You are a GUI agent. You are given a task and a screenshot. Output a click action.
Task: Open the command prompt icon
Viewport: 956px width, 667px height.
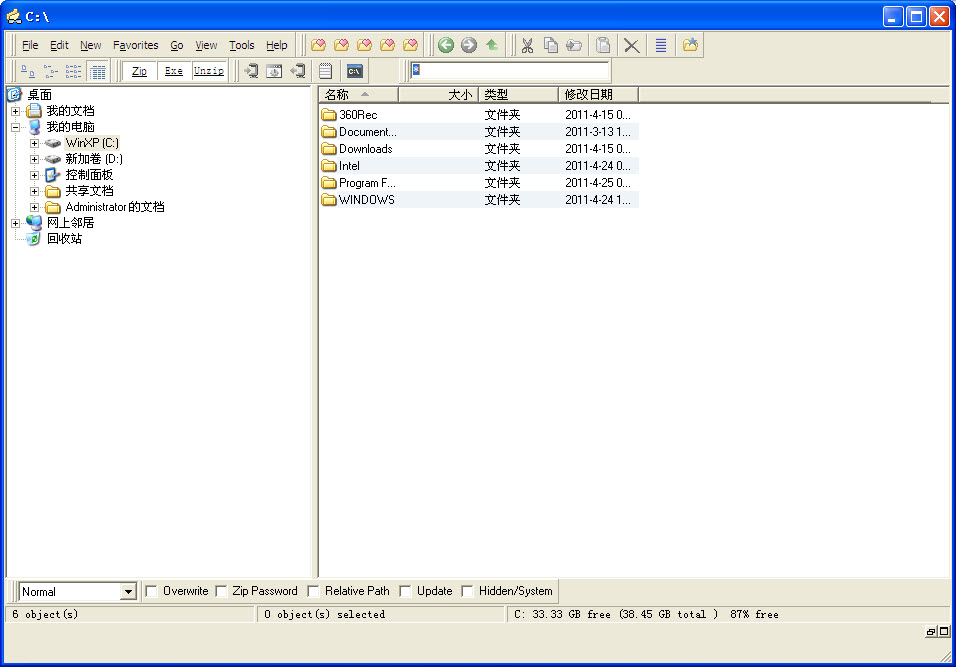pos(354,71)
